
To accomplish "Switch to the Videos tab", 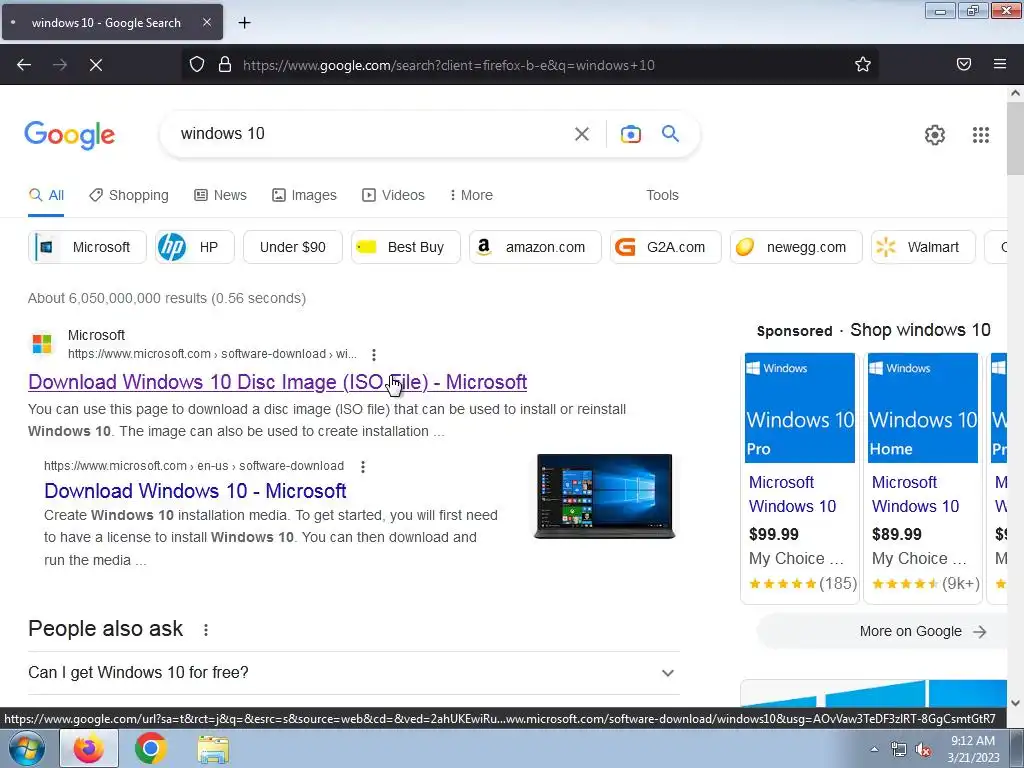I will (393, 195).
